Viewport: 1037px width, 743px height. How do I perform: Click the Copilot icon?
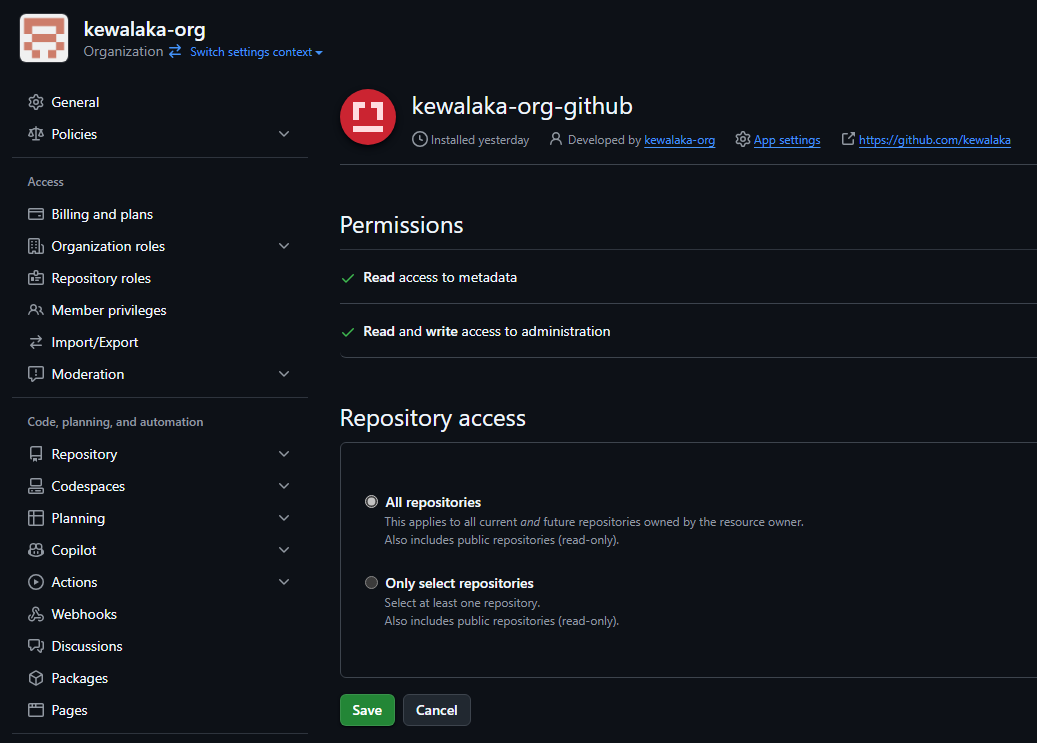click(x=36, y=550)
